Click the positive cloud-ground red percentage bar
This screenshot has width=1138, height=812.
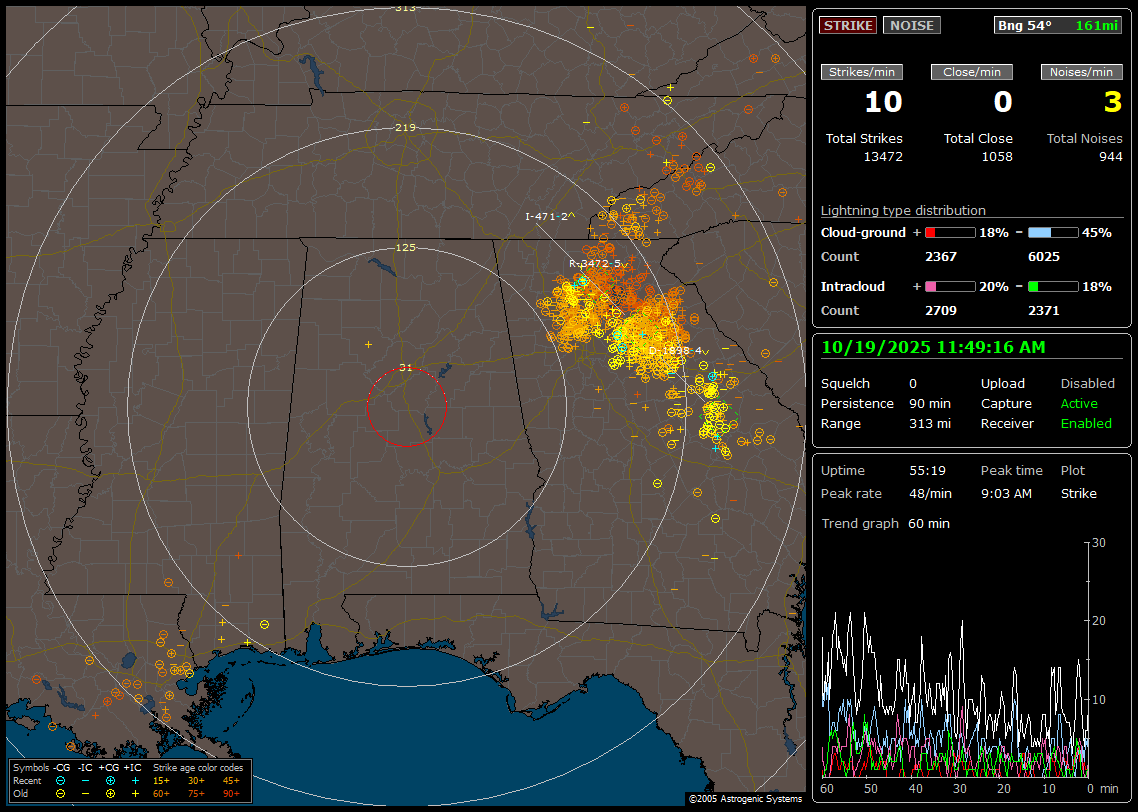(949, 232)
